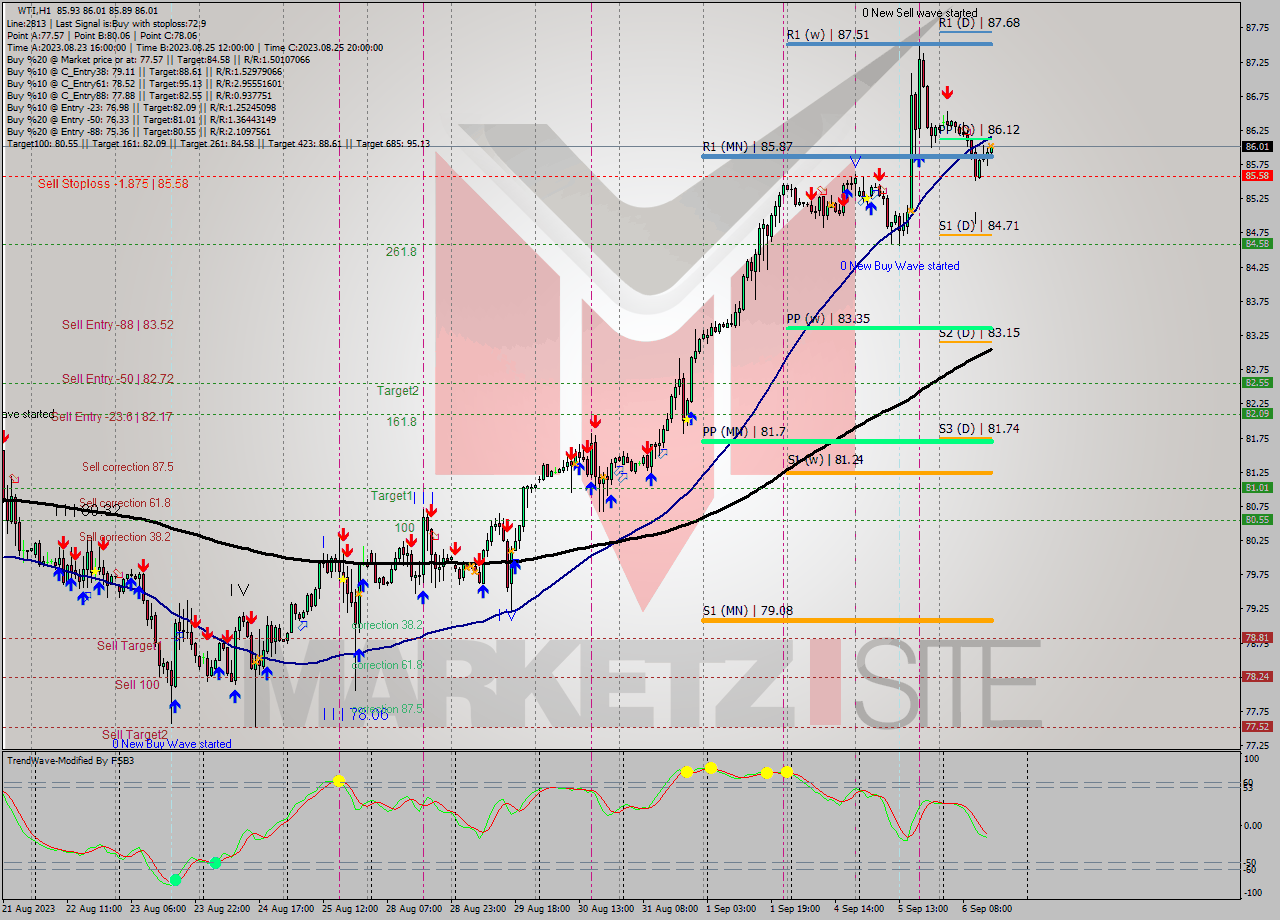Click the 83.25 price axis label
1280x920 pixels.
pyautogui.click(x=1257, y=336)
